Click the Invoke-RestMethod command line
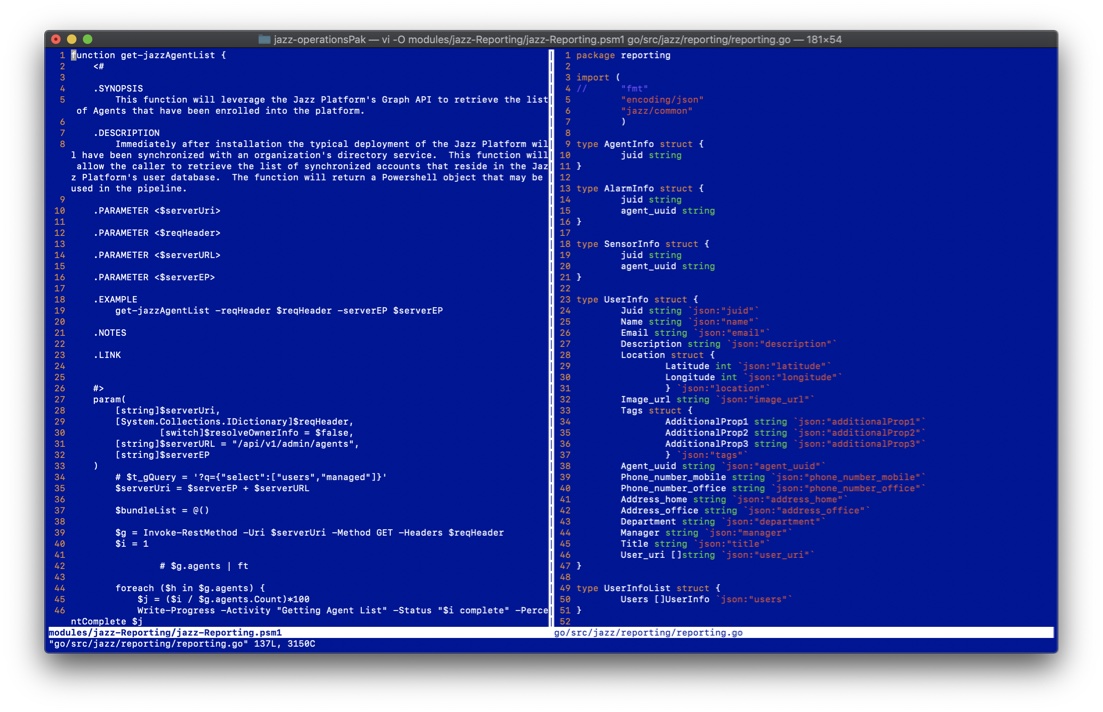 (309, 533)
